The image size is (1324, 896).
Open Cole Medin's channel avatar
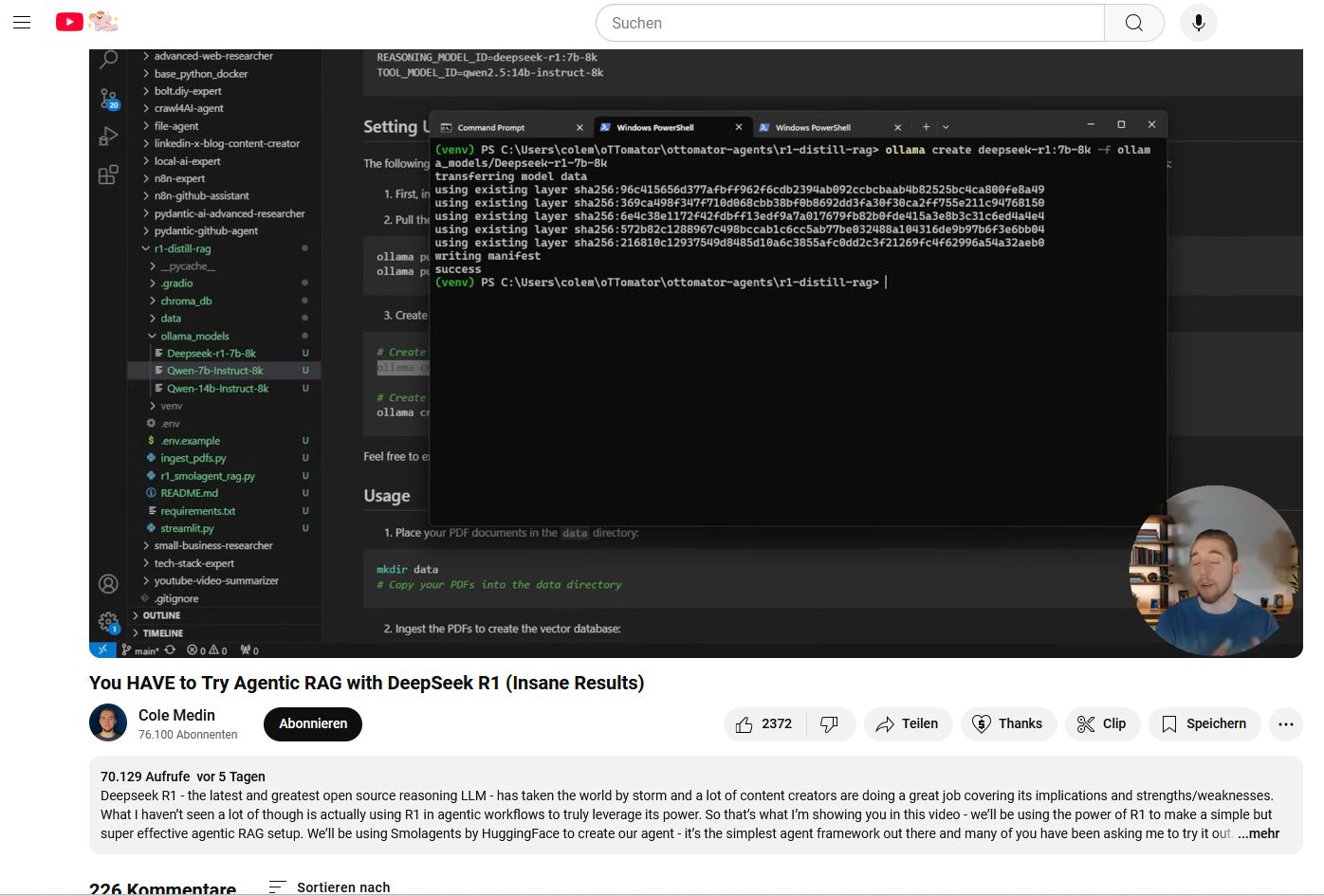(108, 723)
